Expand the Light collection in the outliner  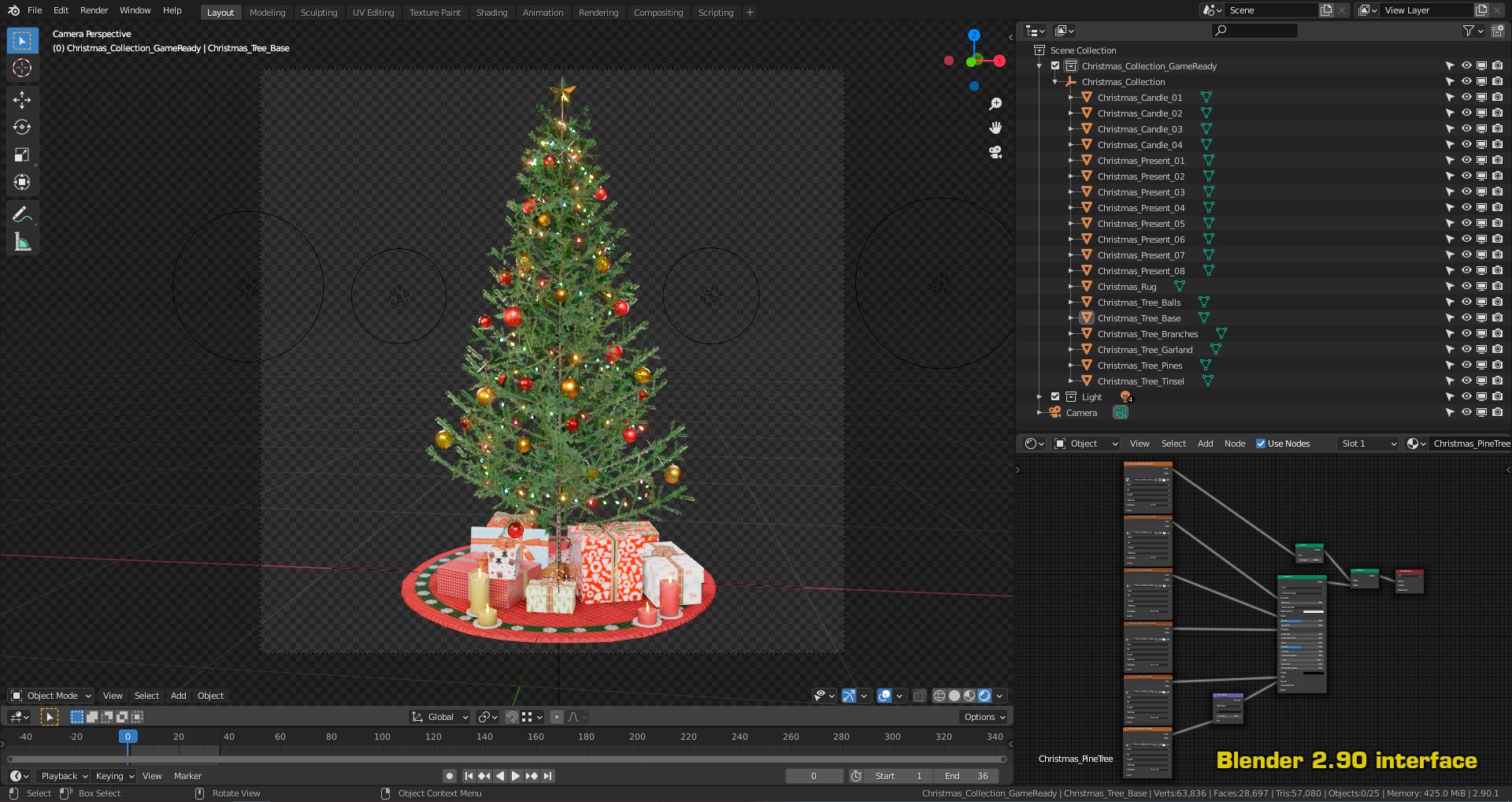pos(1039,397)
